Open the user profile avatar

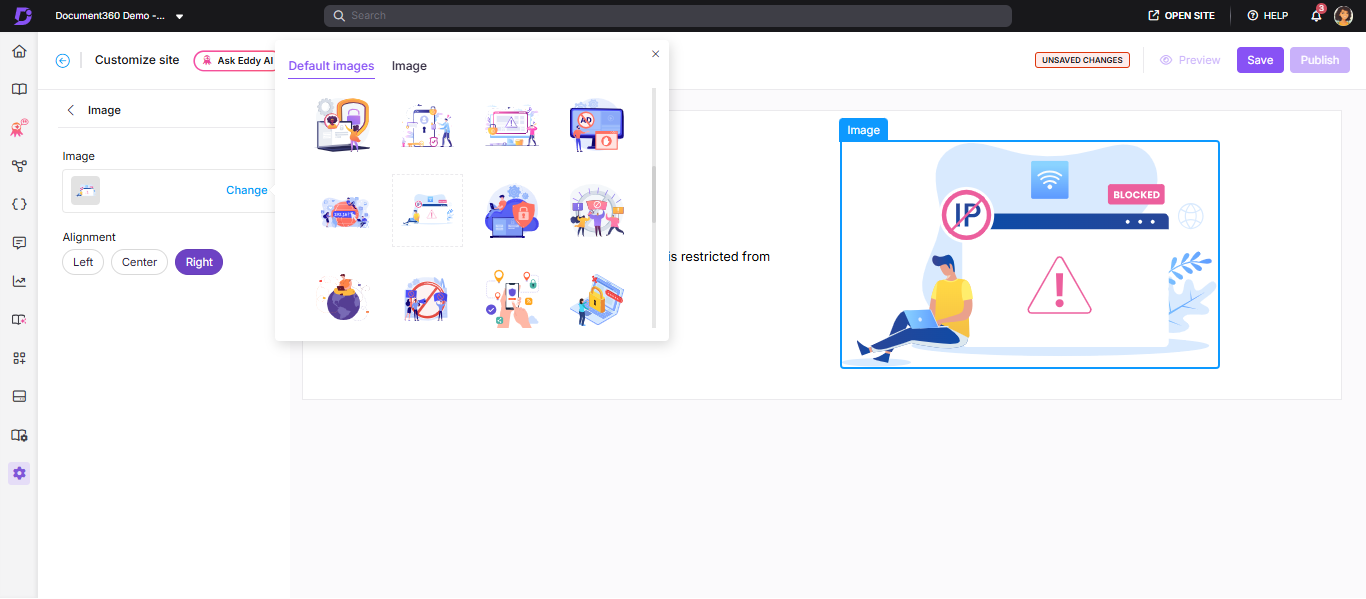click(x=1343, y=16)
